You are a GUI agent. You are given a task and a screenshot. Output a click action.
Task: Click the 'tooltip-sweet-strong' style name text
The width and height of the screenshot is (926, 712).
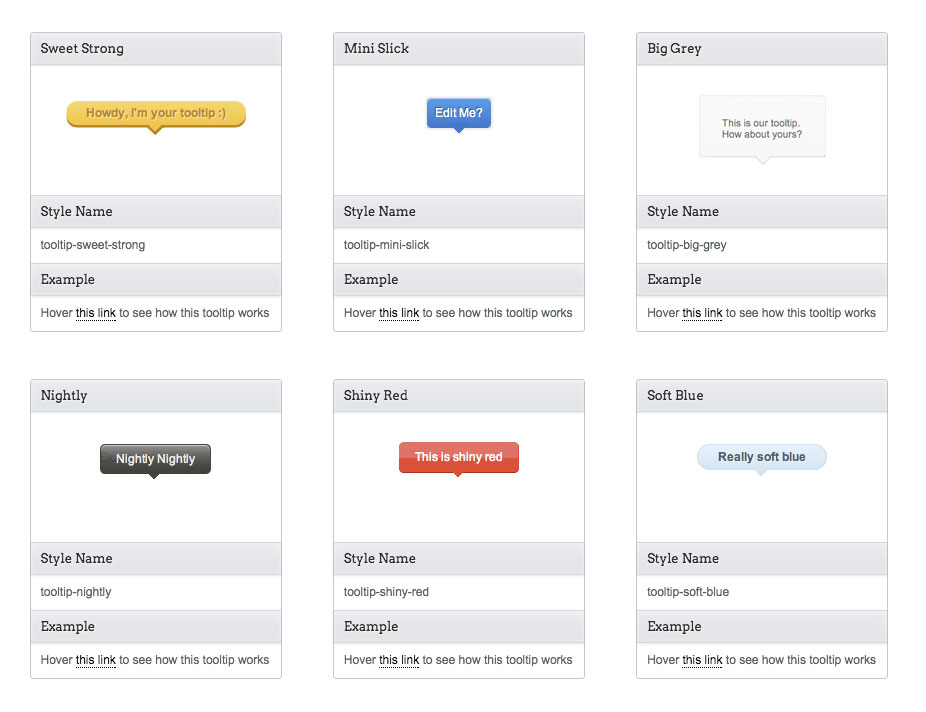[x=93, y=245]
